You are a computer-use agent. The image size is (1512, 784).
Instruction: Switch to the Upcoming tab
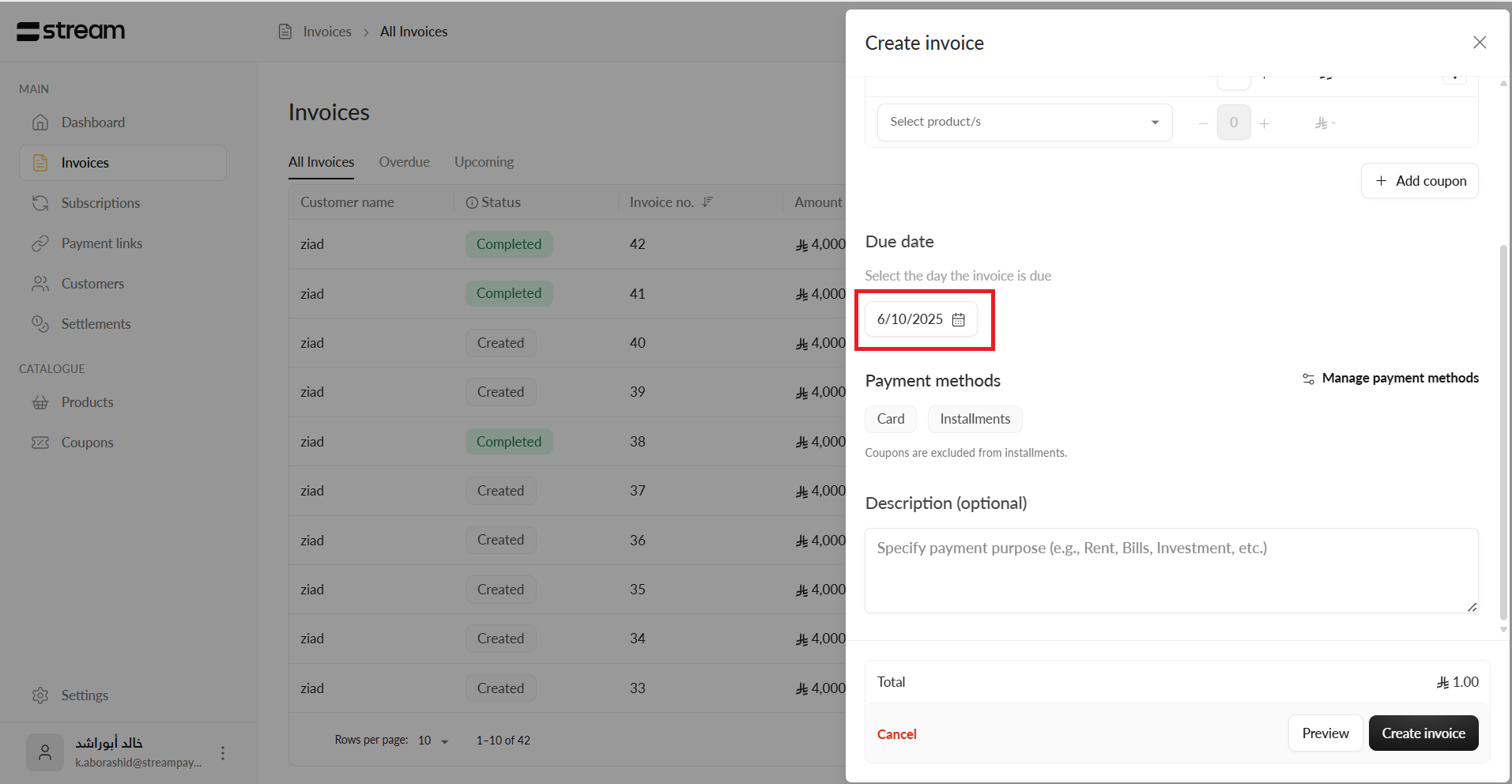[484, 162]
